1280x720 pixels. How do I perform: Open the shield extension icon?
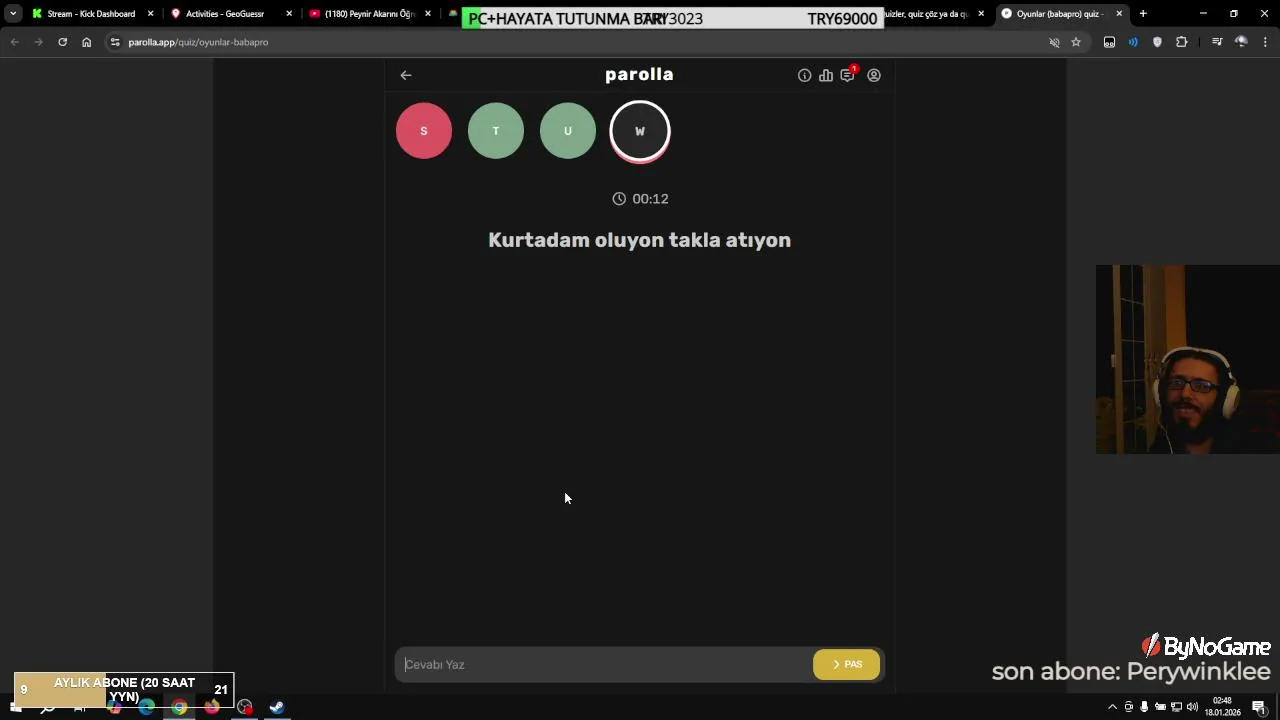[1157, 42]
